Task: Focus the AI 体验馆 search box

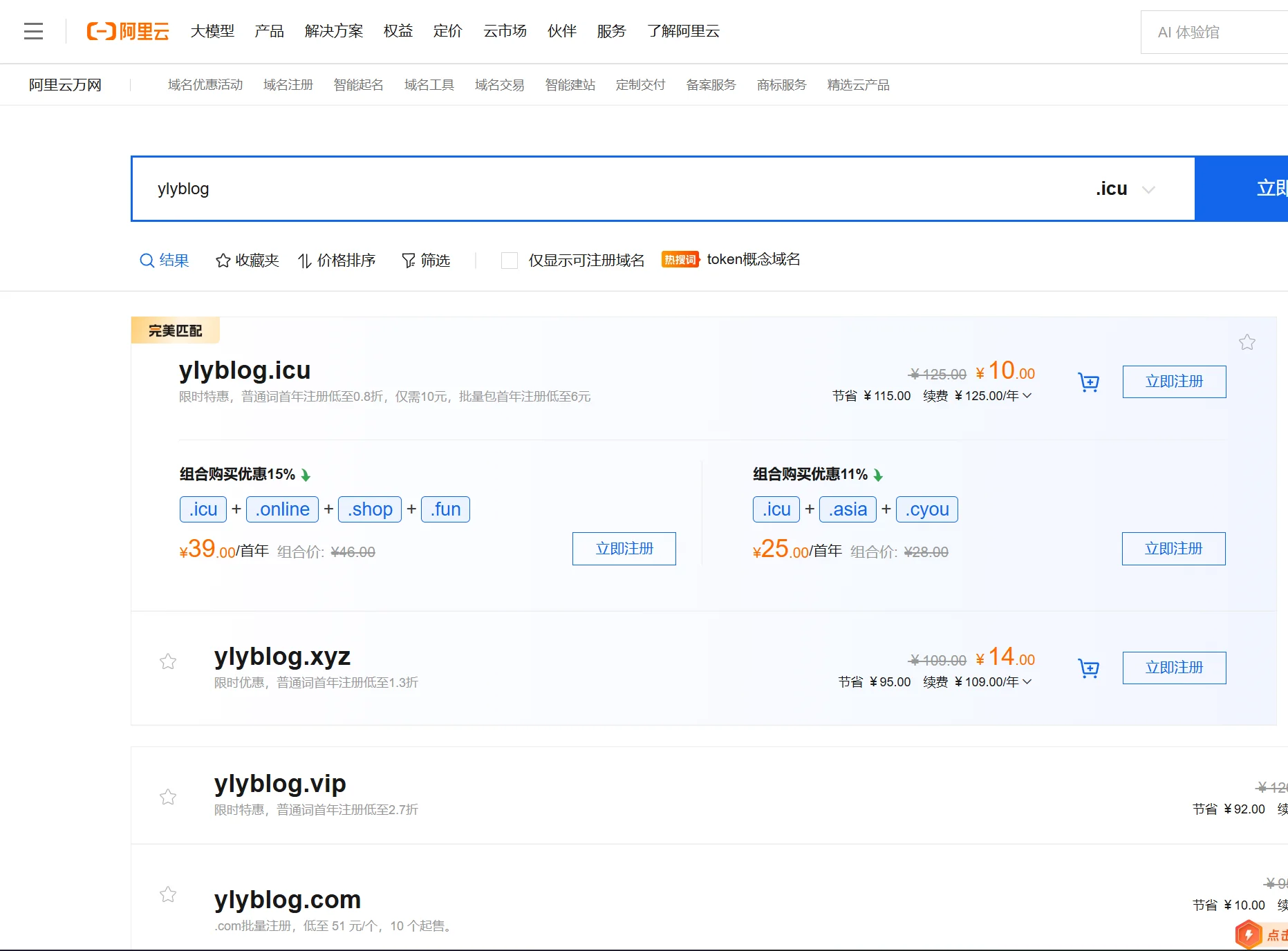Action: 1214,32
